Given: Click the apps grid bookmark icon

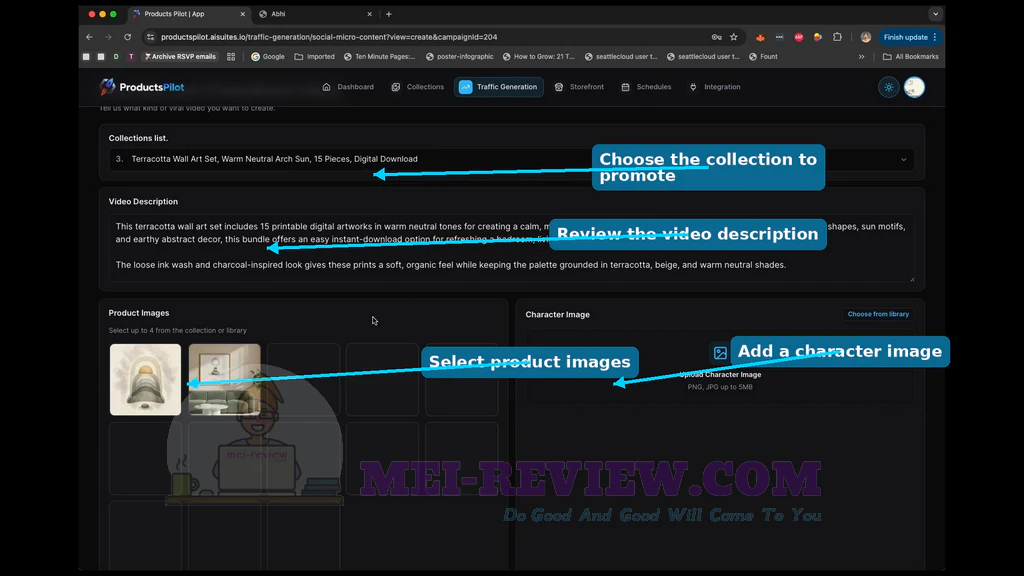Looking at the screenshot, I should tap(231, 57).
